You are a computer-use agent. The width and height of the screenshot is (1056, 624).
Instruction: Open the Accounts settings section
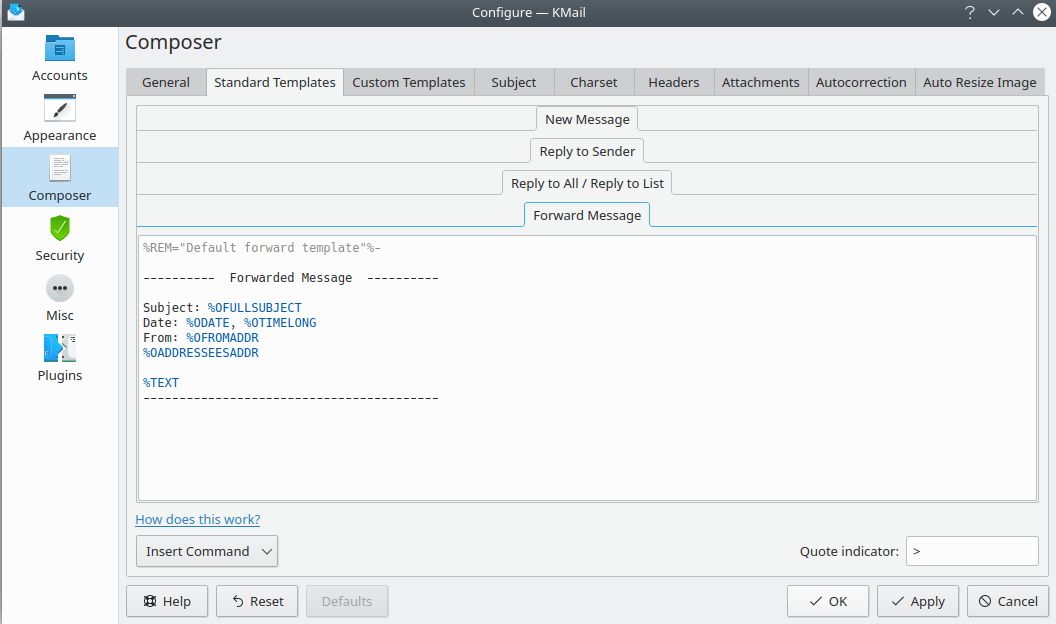[x=60, y=59]
